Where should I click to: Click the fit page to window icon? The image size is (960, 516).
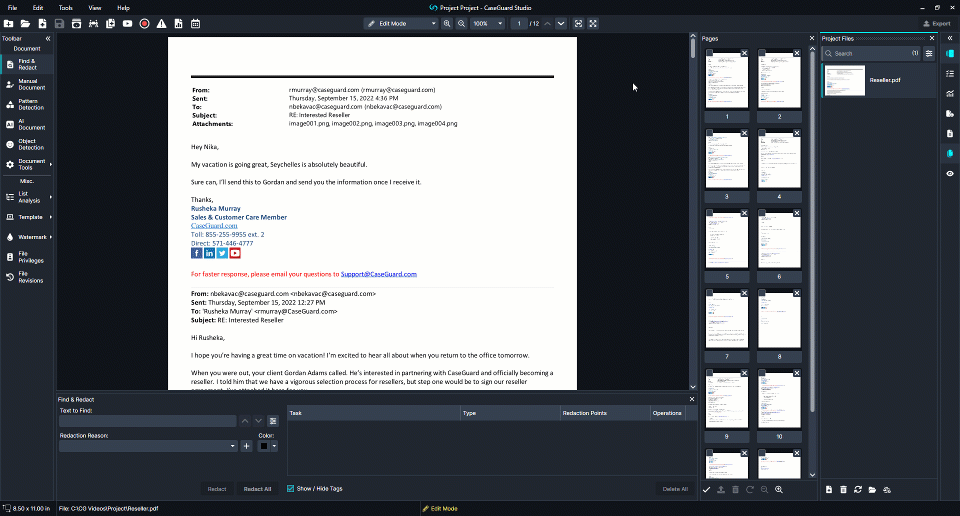[x=579, y=24]
